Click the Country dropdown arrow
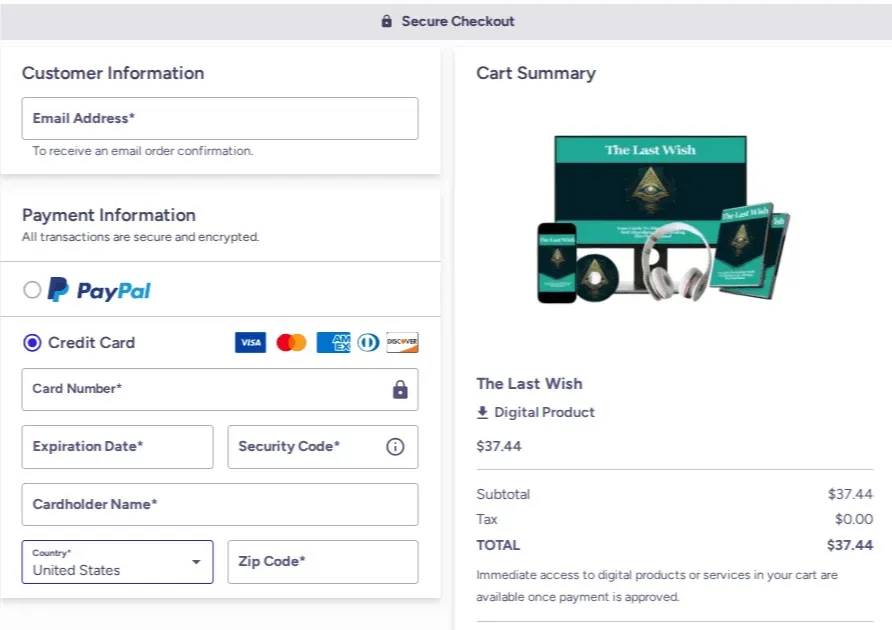 pos(196,561)
